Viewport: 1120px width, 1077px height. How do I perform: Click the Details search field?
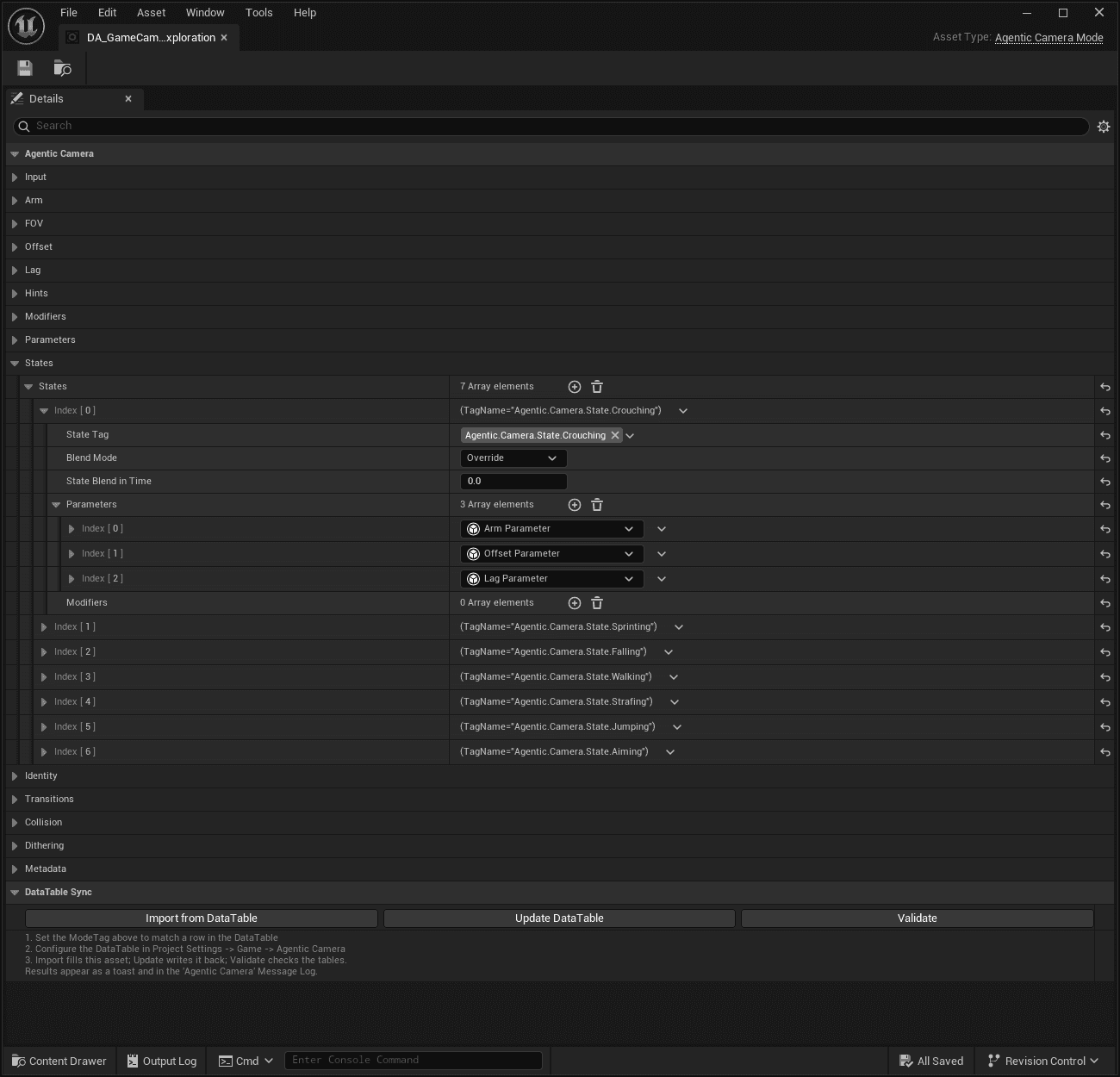[551, 127]
